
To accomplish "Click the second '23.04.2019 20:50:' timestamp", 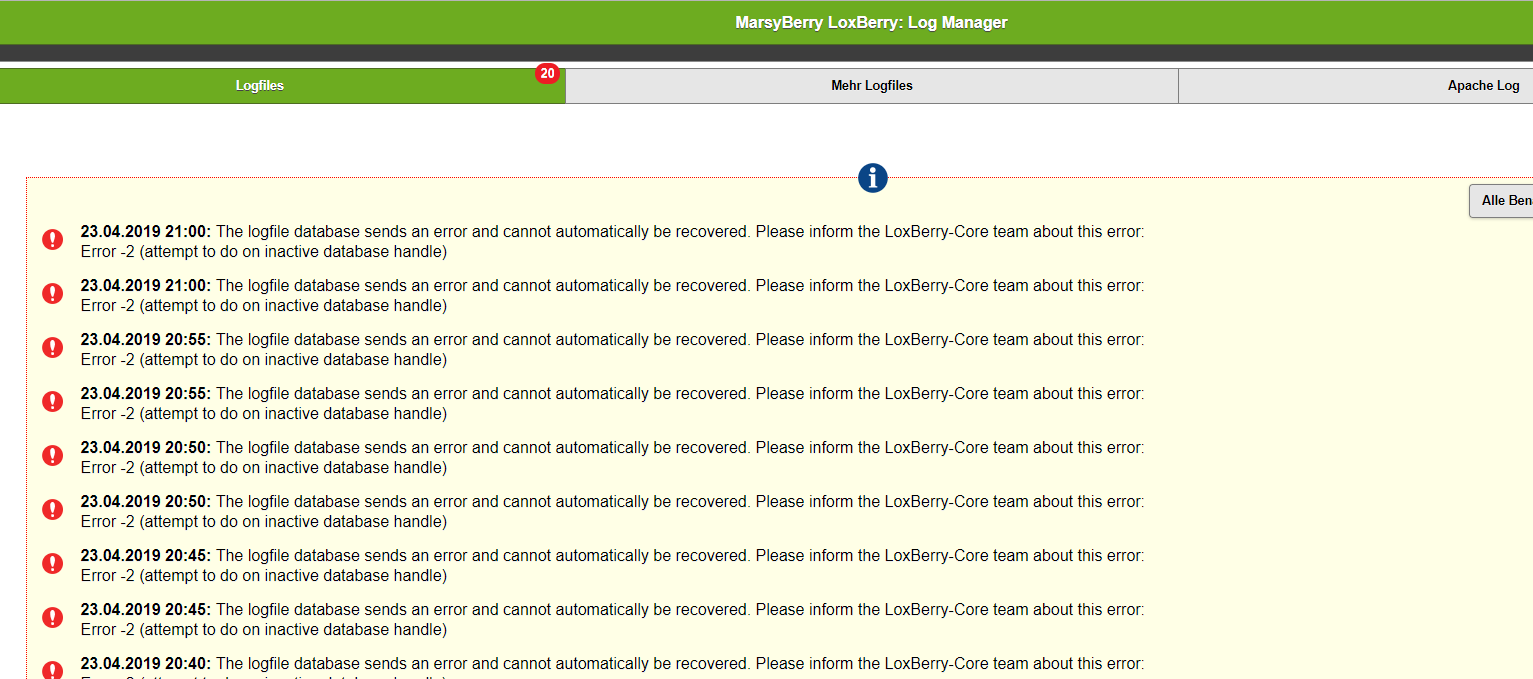I will pyautogui.click(x=146, y=502).
